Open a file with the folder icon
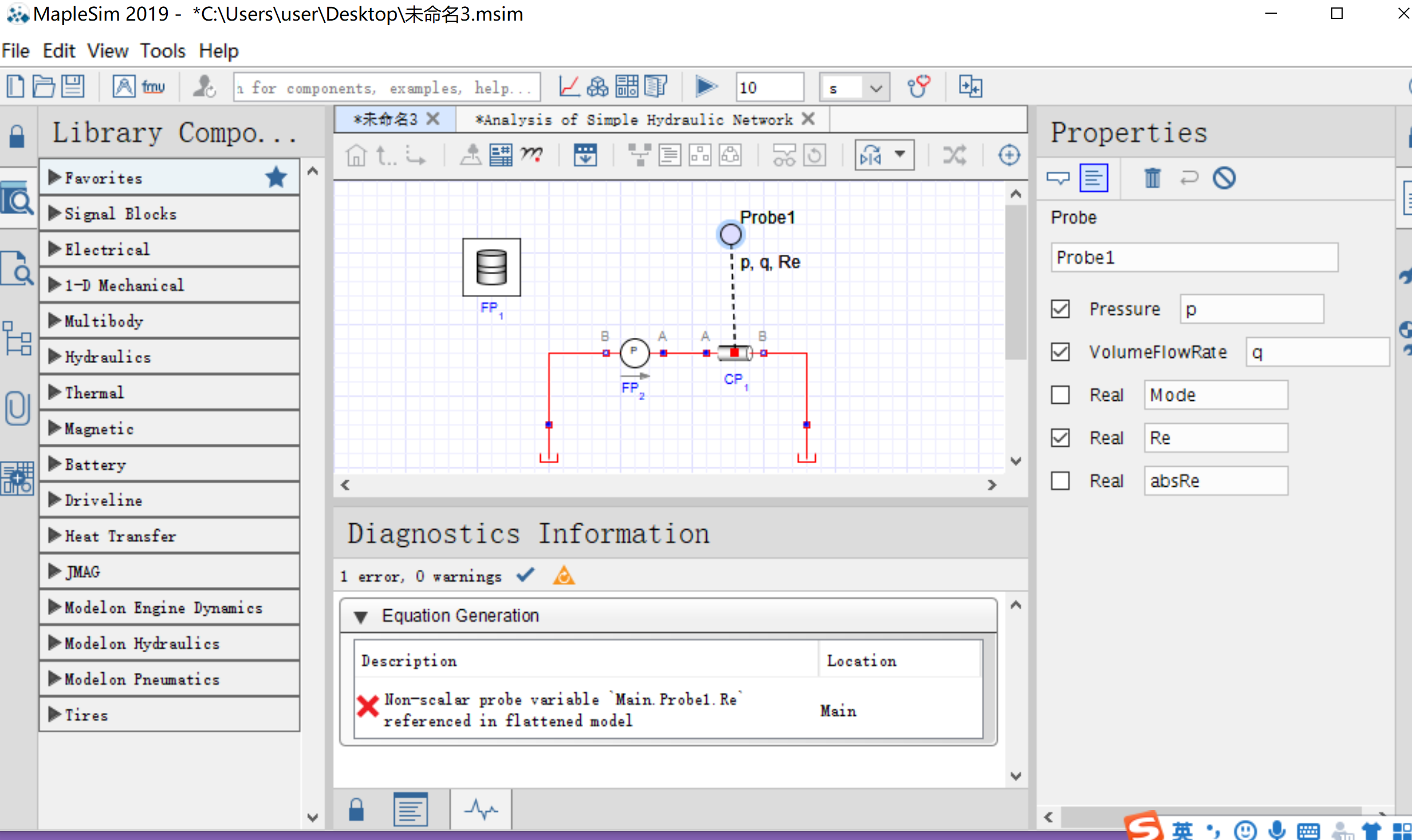The image size is (1412, 840). 44,87
